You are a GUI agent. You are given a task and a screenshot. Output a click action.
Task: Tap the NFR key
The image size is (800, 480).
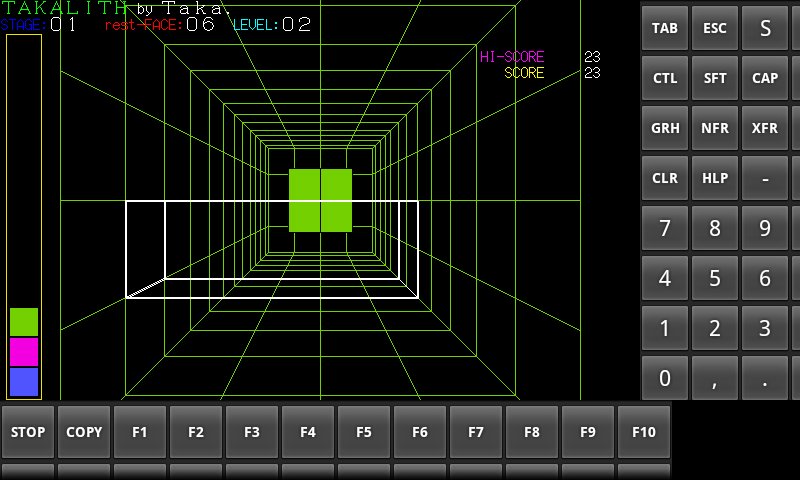(x=714, y=128)
